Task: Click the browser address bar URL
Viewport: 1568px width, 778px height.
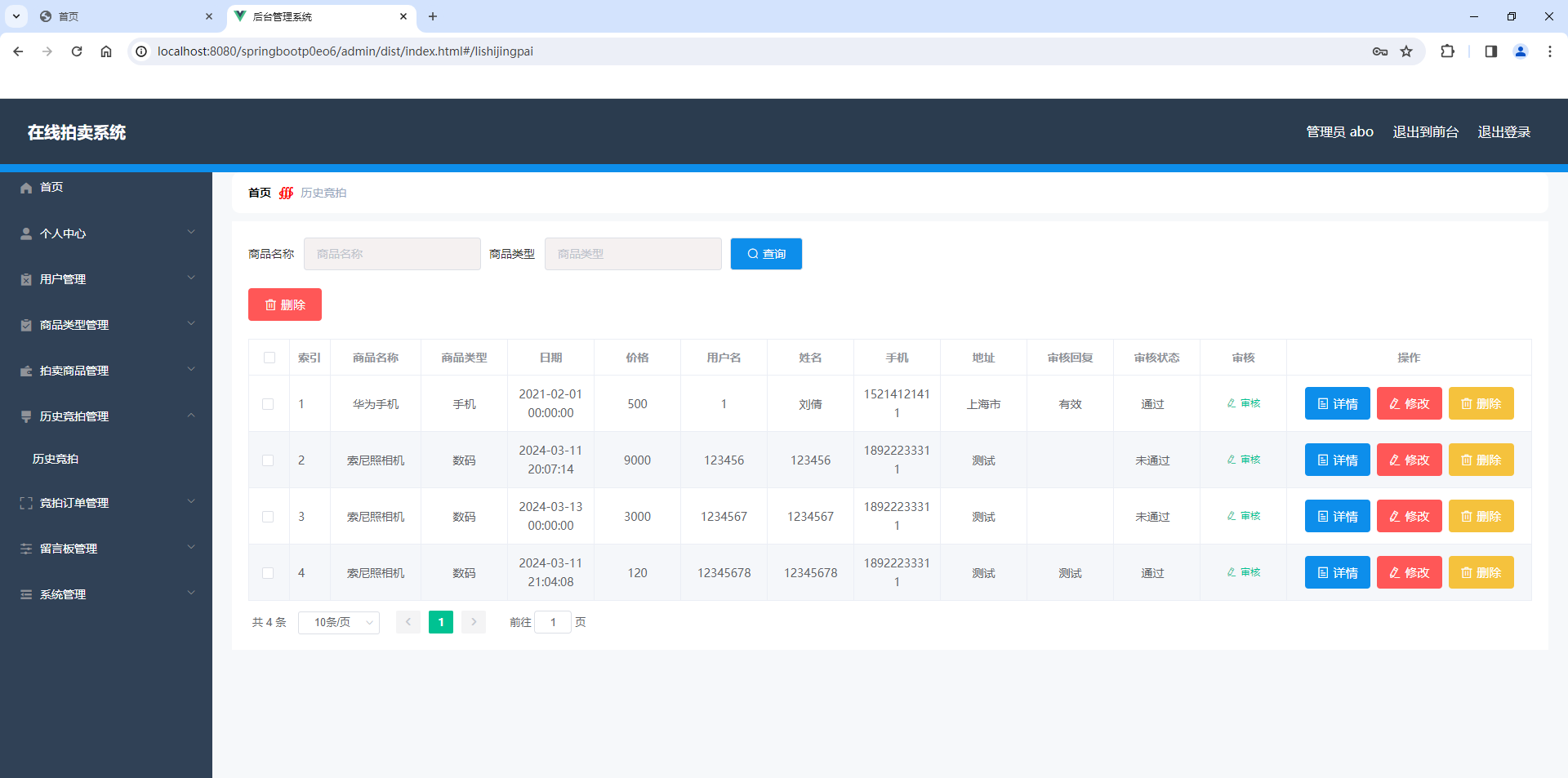Action: click(345, 51)
